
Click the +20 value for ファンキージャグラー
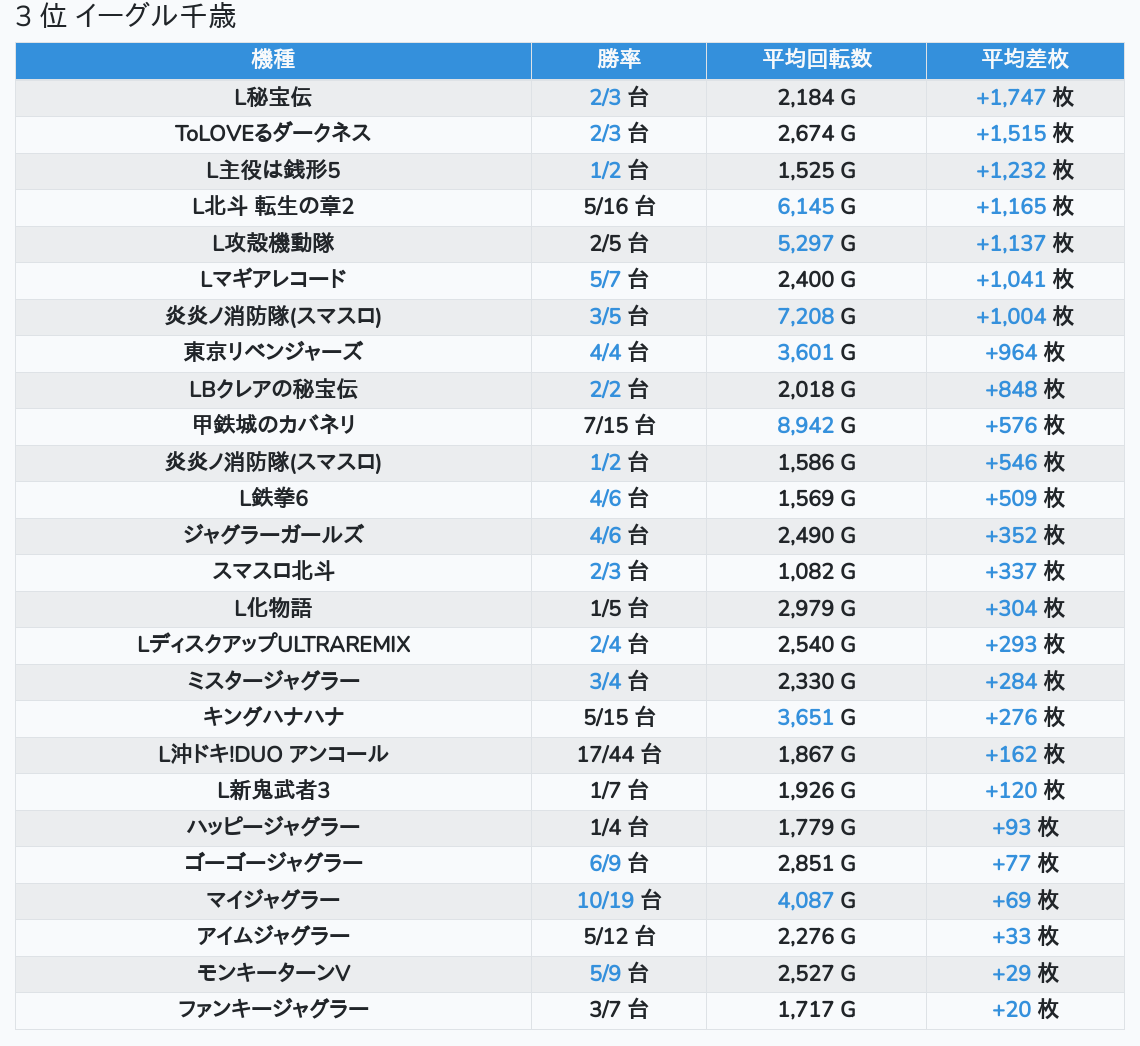[1011, 1010]
